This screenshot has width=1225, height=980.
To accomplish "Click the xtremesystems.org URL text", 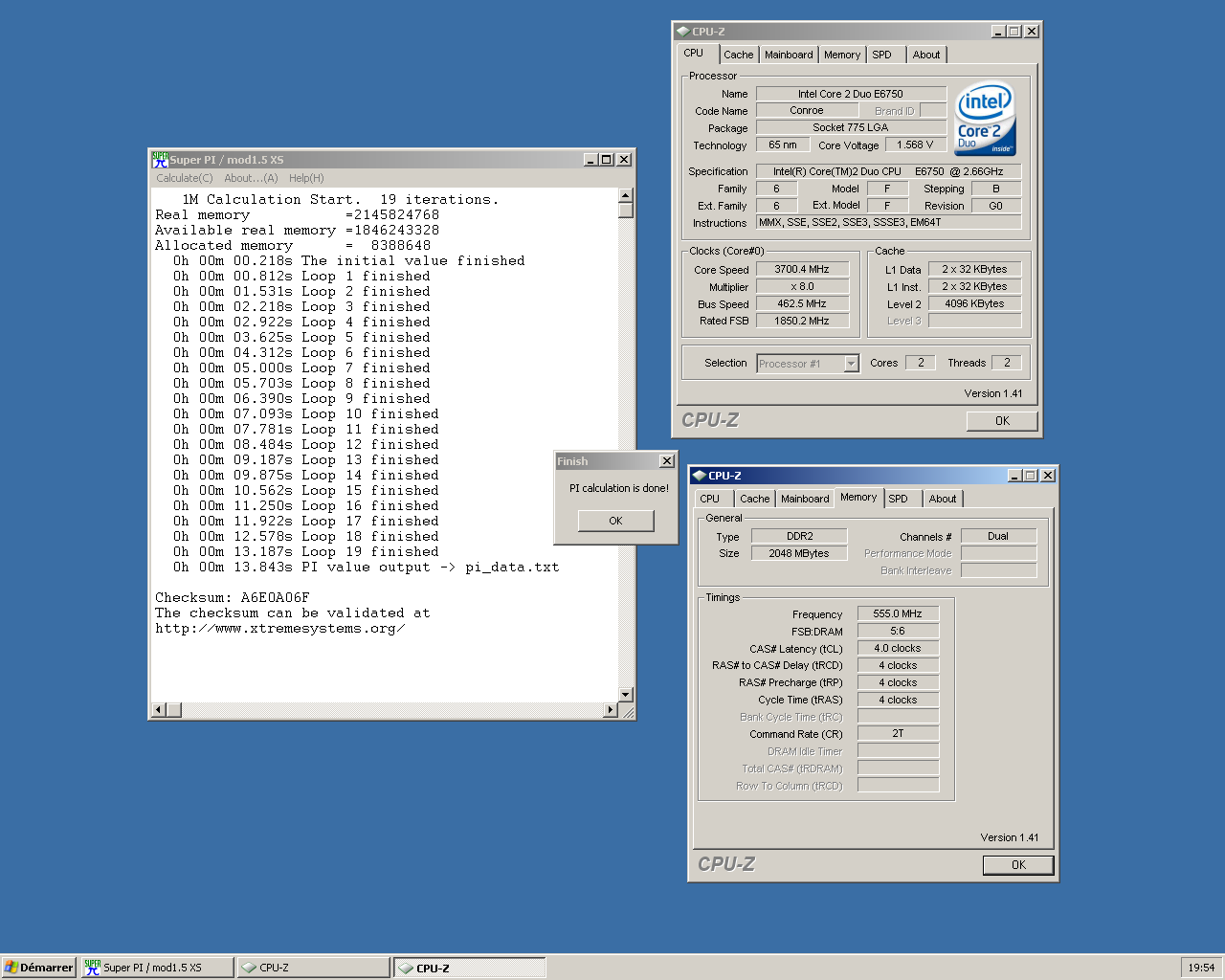I will pyautogui.click(x=280, y=629).
